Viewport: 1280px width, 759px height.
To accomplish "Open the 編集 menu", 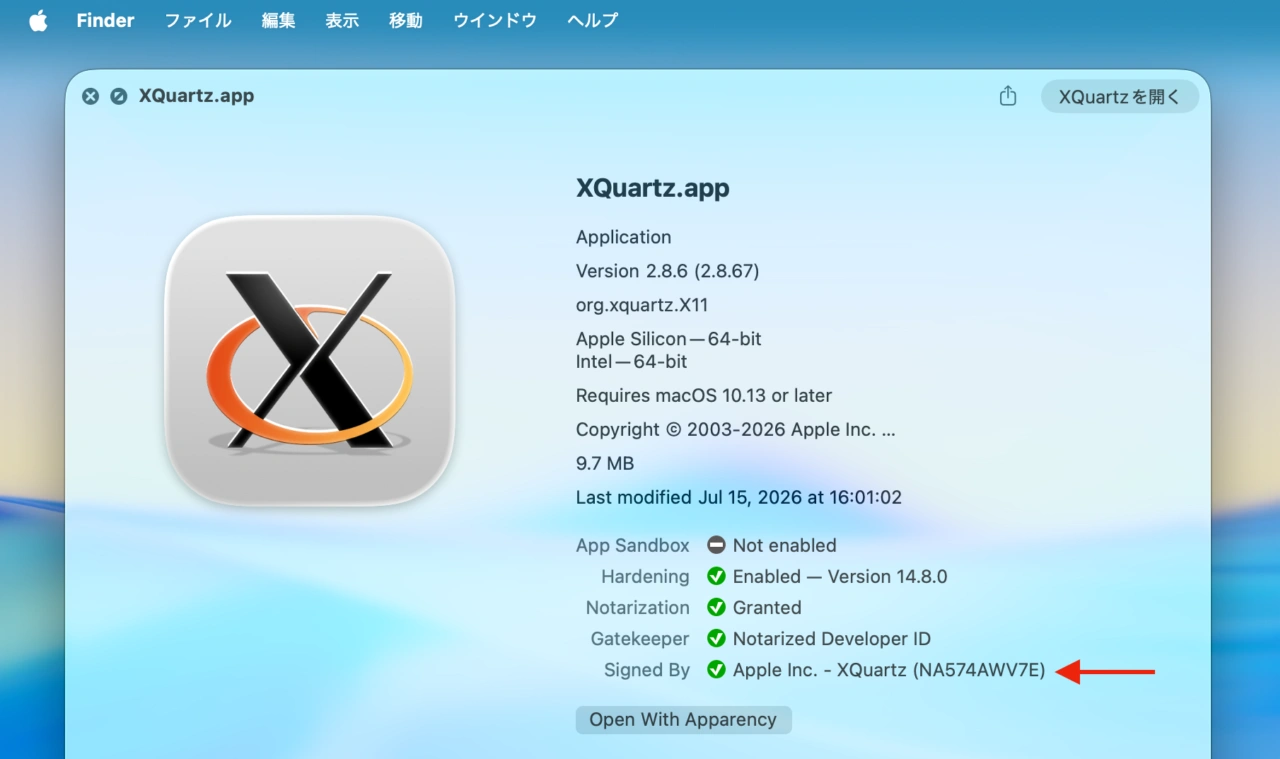I will (278, 20).
